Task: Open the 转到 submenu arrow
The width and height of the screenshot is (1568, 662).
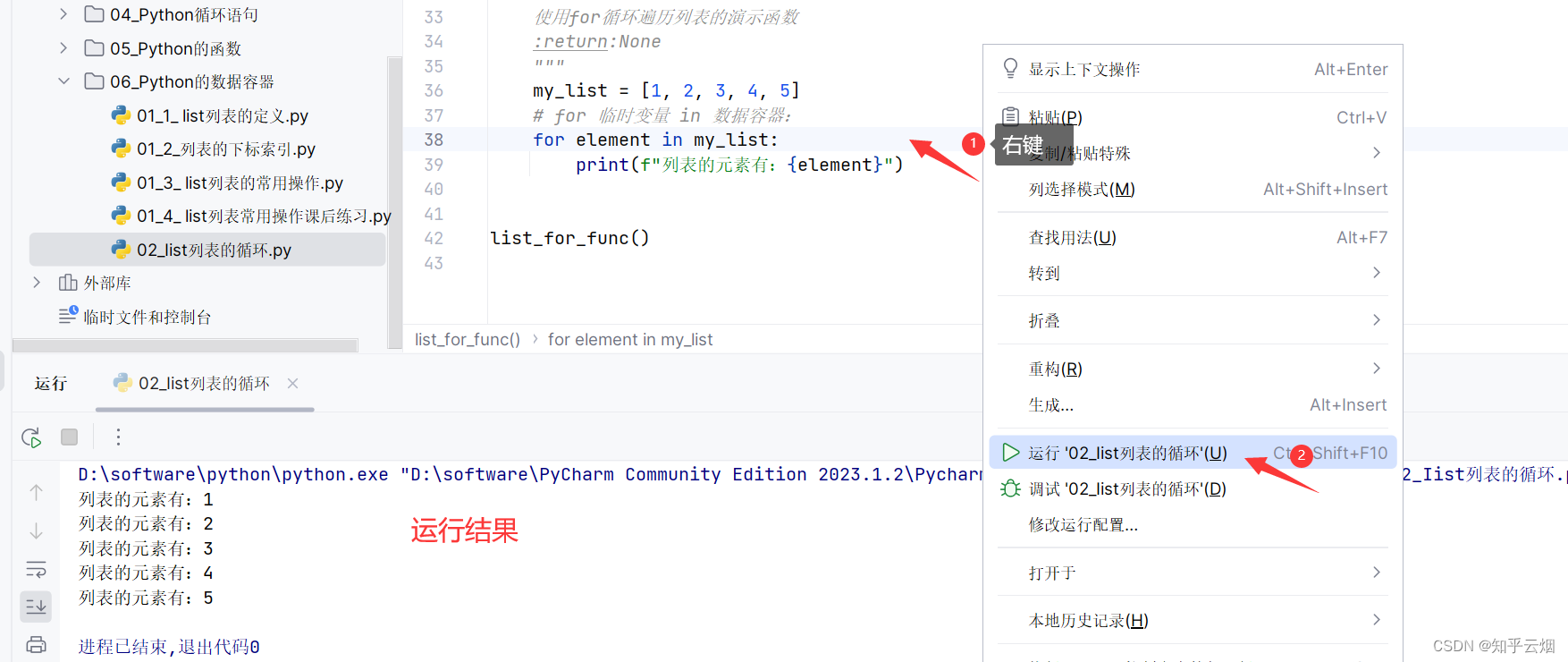Action: pos(1377,273)
